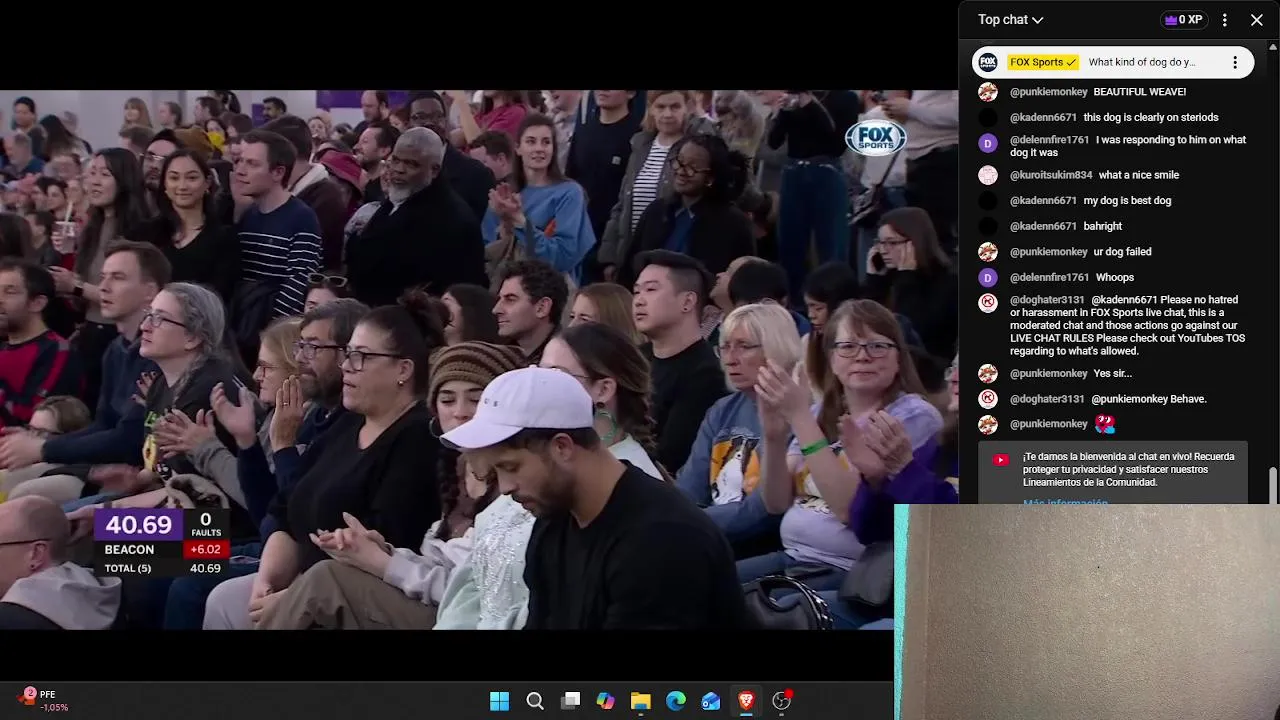Click the FOX Sports avatar in pinned message
The height and width of the screenshot is (720, 1280).
point(988,62)
